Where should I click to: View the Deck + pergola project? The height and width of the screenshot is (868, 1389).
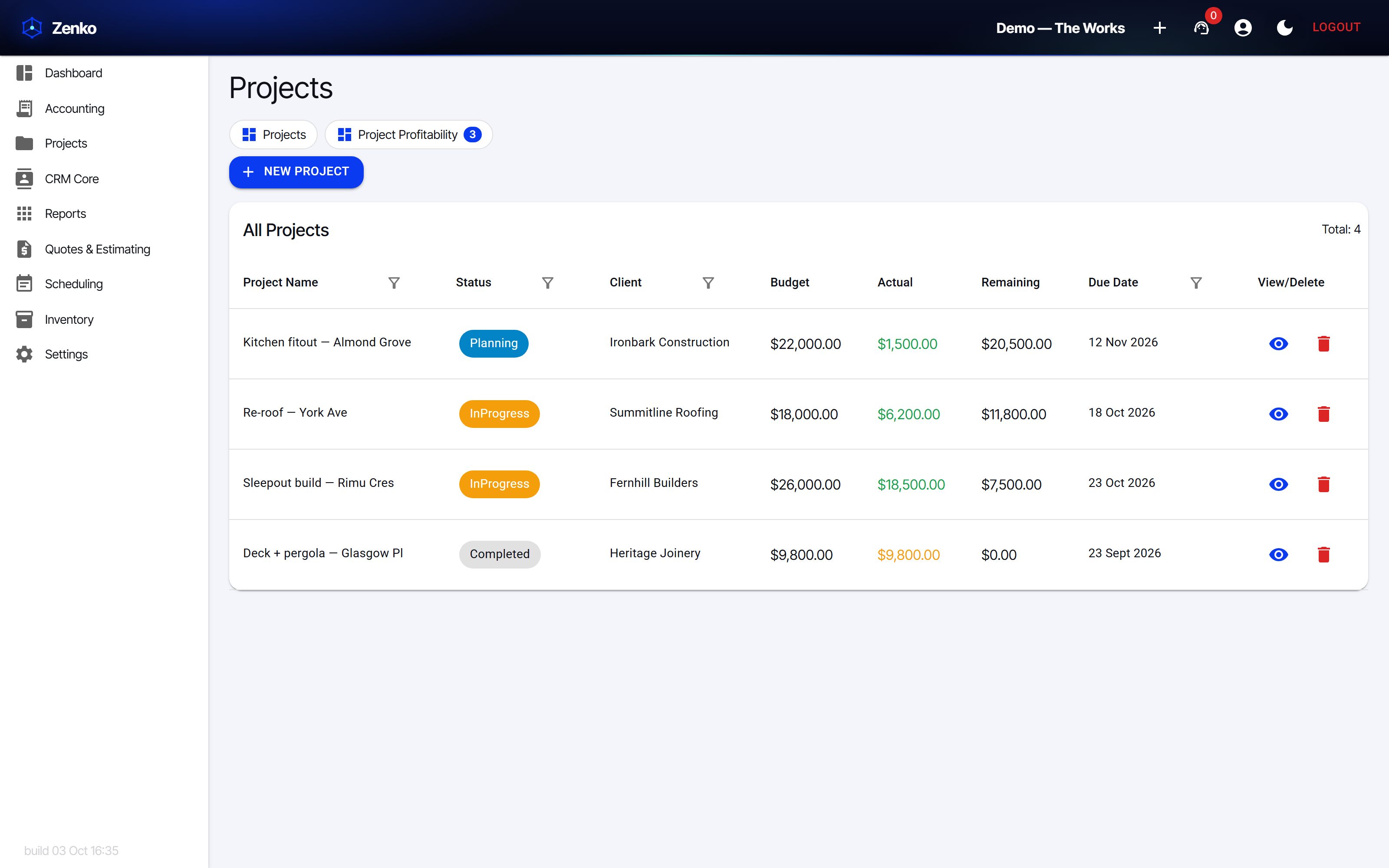[x=1278, y=555]
